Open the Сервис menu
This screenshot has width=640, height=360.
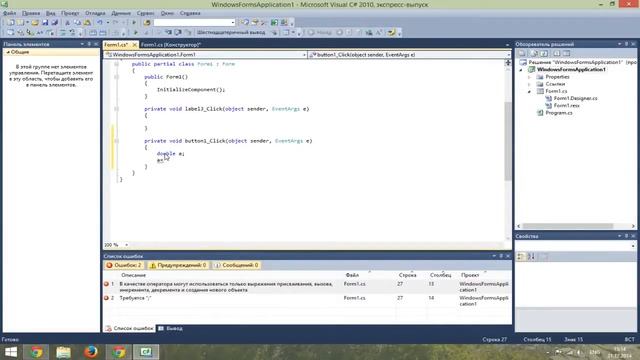click(x=145, y=13)
